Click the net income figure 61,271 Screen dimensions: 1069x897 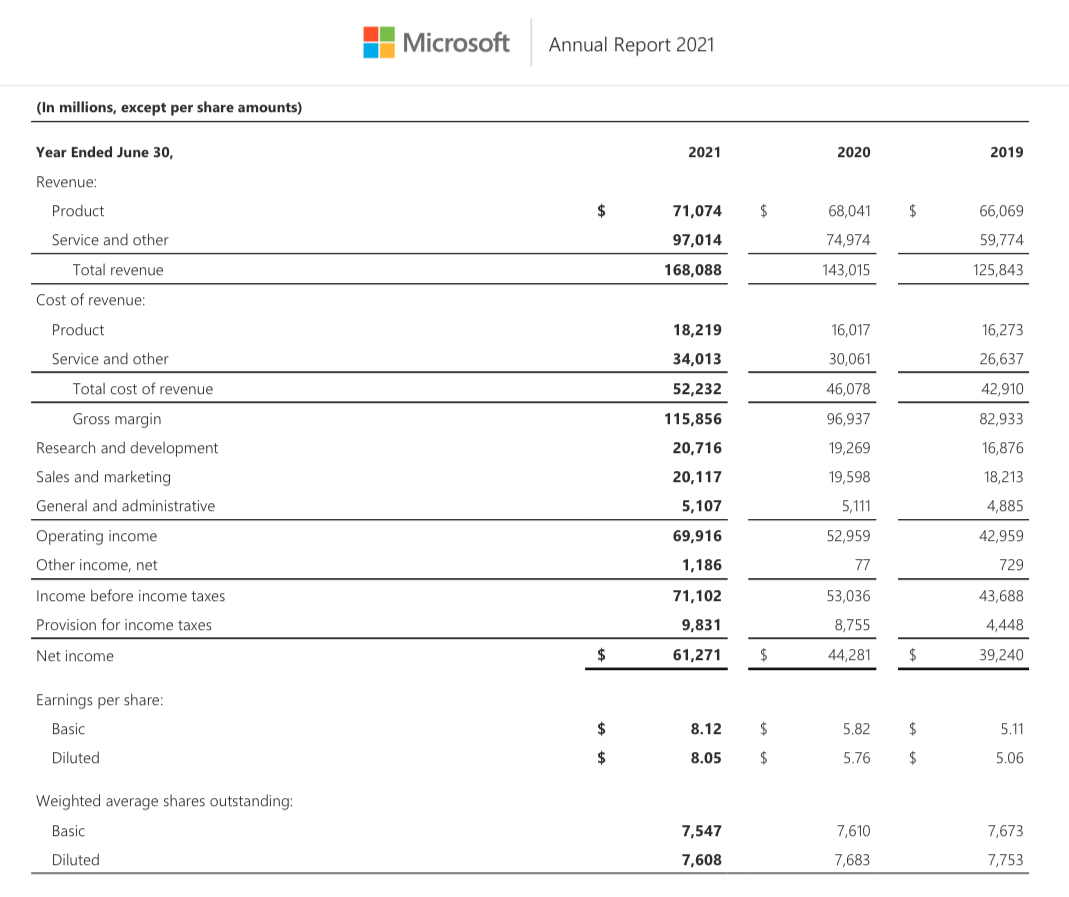pyautogui.click(x=697, y=656)
